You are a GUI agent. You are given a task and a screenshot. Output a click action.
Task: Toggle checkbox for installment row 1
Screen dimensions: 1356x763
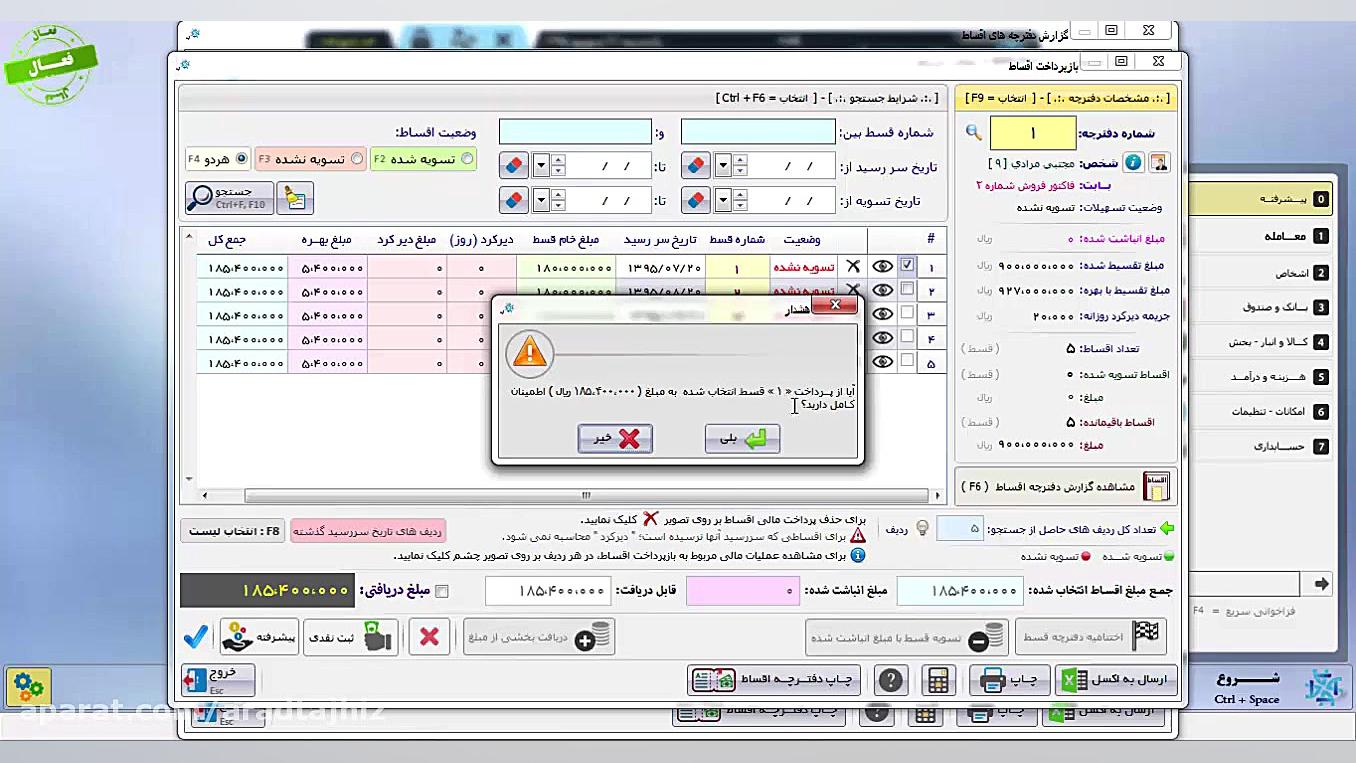click(907, 266)
